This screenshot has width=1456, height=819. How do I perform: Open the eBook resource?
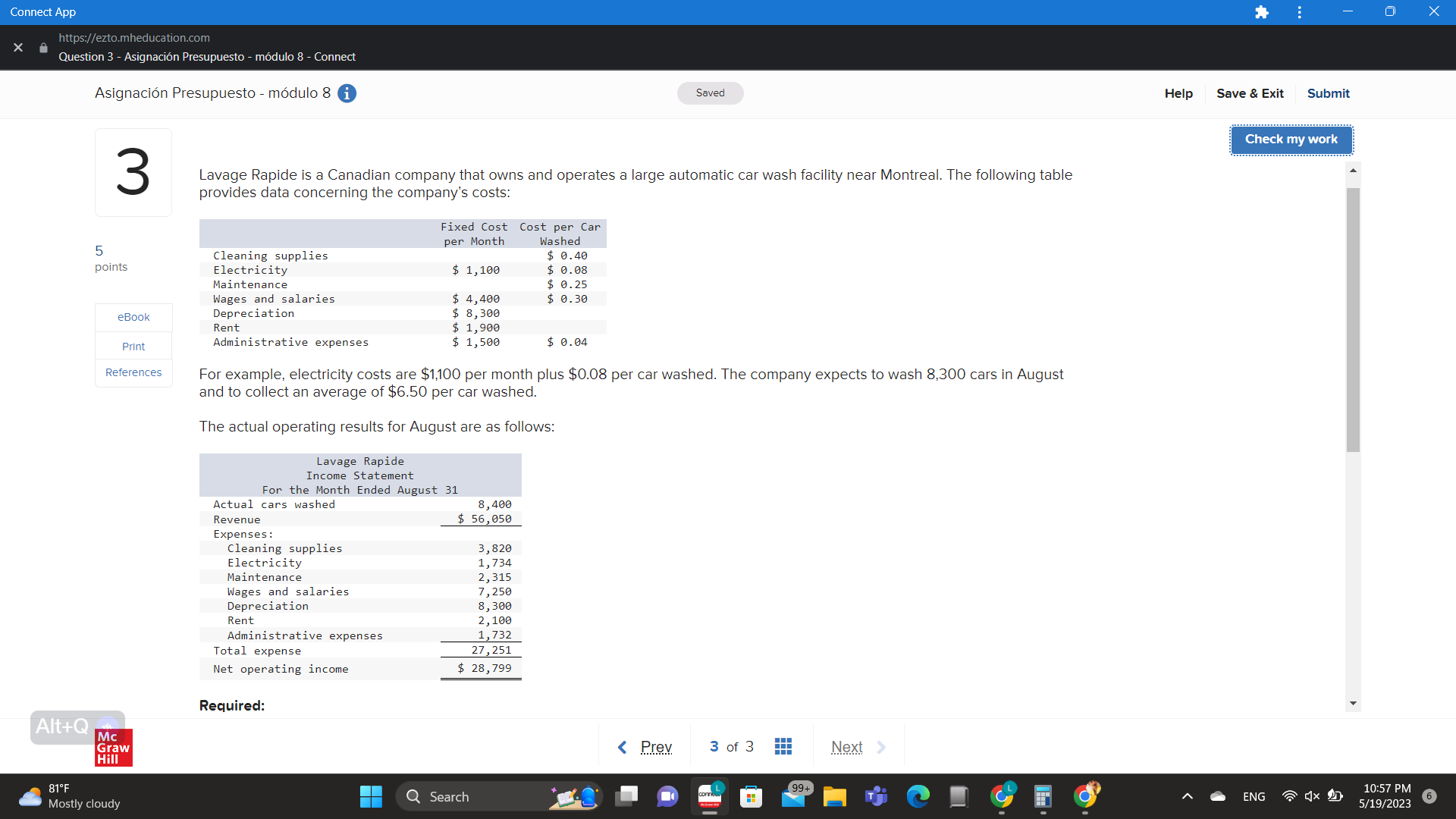(x=133, y=317)
